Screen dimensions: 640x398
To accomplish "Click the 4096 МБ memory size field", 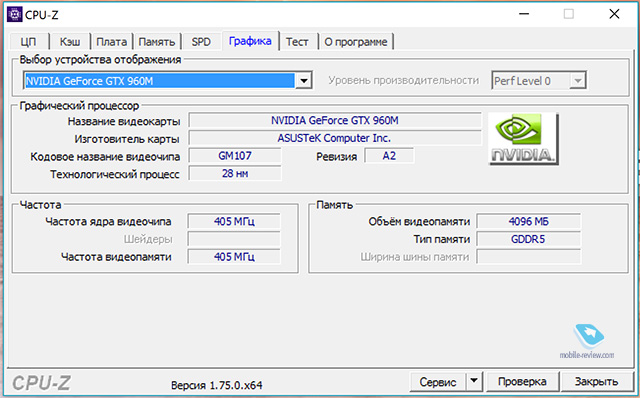I will point(529,222).
